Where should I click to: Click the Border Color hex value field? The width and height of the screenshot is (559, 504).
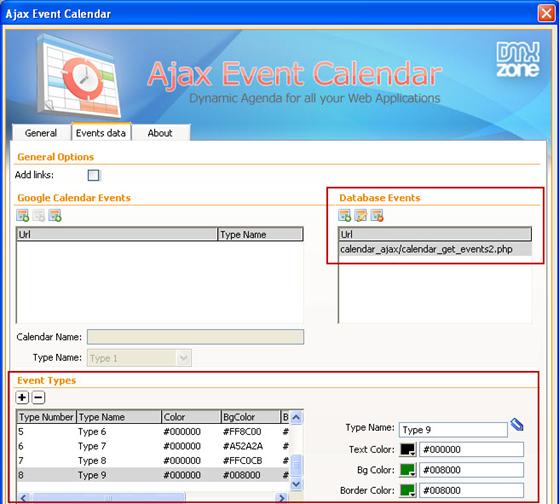click(472, 490)
